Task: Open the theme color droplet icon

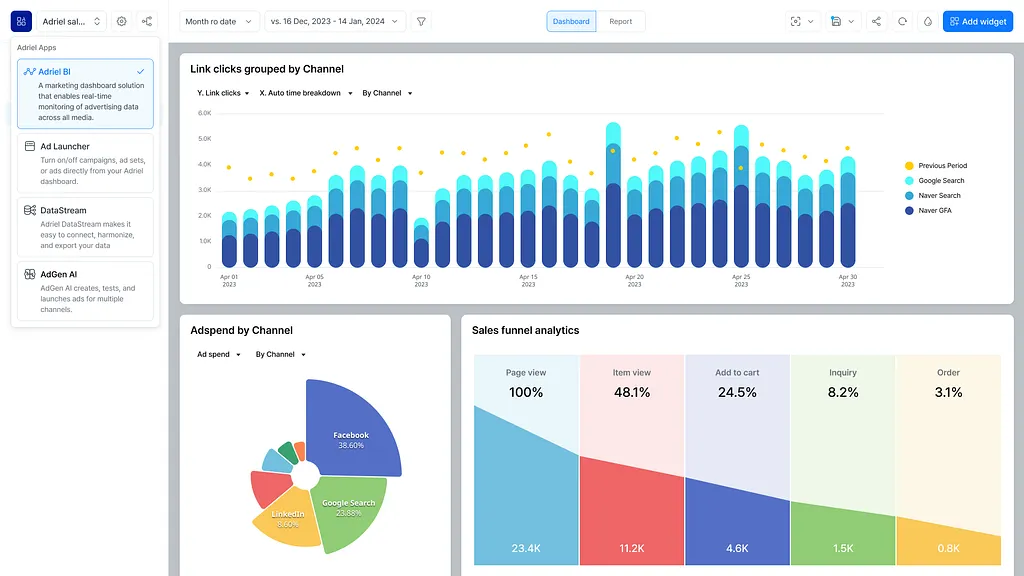Action: [927, 21]
